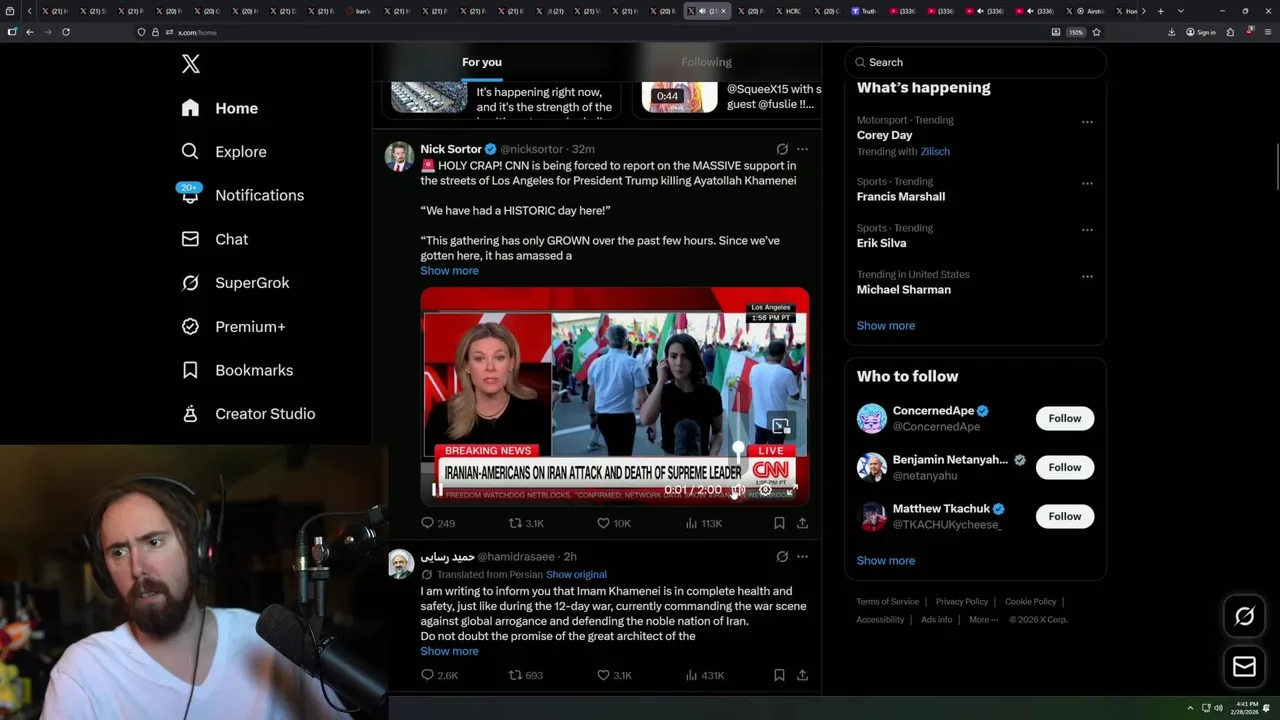Share the hamidrasaee post
1280x720 pixels.
802,675
